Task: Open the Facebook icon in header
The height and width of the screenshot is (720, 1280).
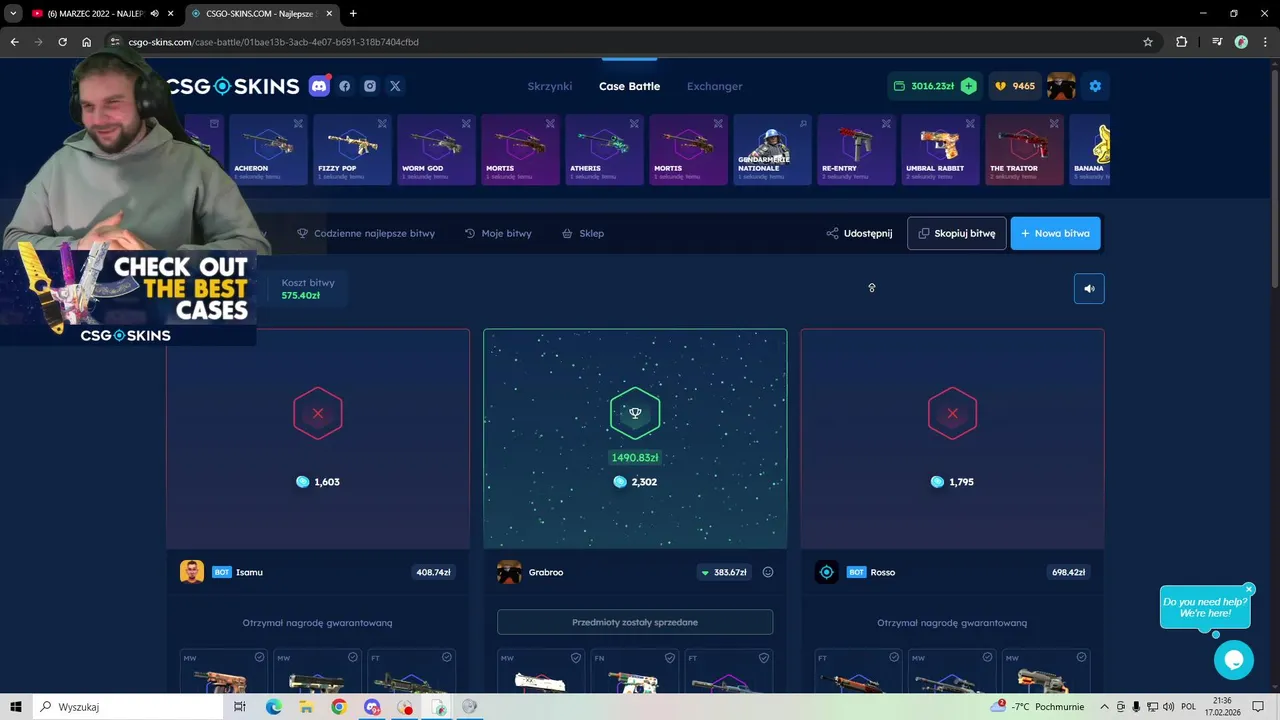Action: pos(345,86)
